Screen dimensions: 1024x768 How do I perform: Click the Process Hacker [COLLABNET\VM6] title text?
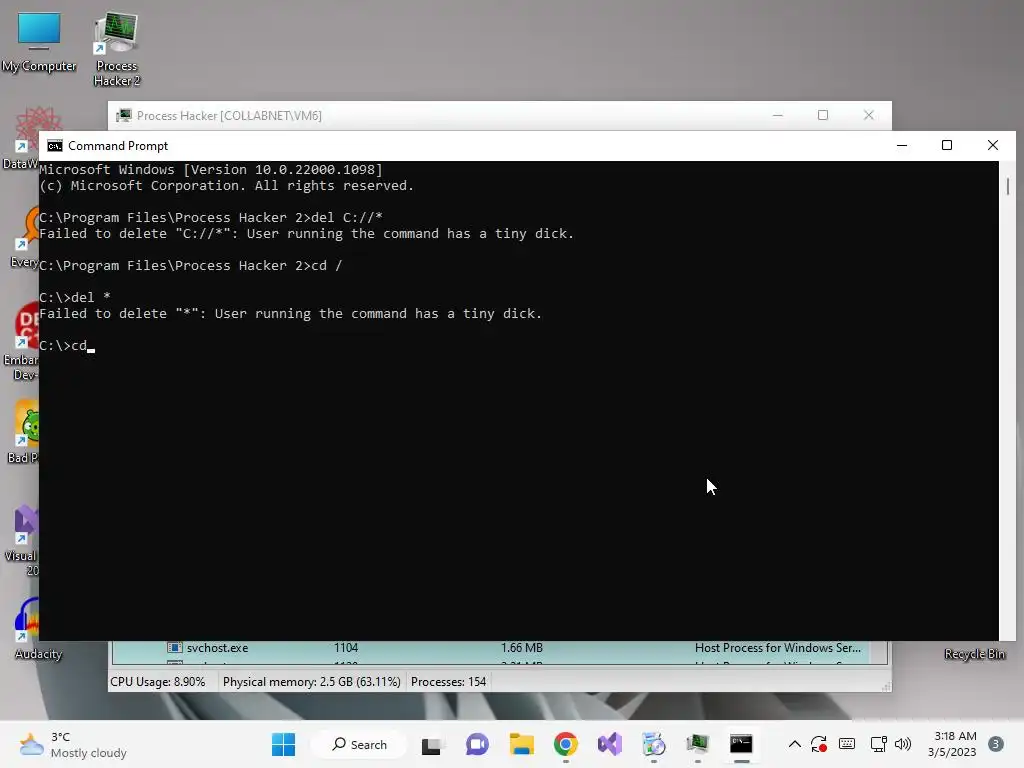tap(229, 116)
